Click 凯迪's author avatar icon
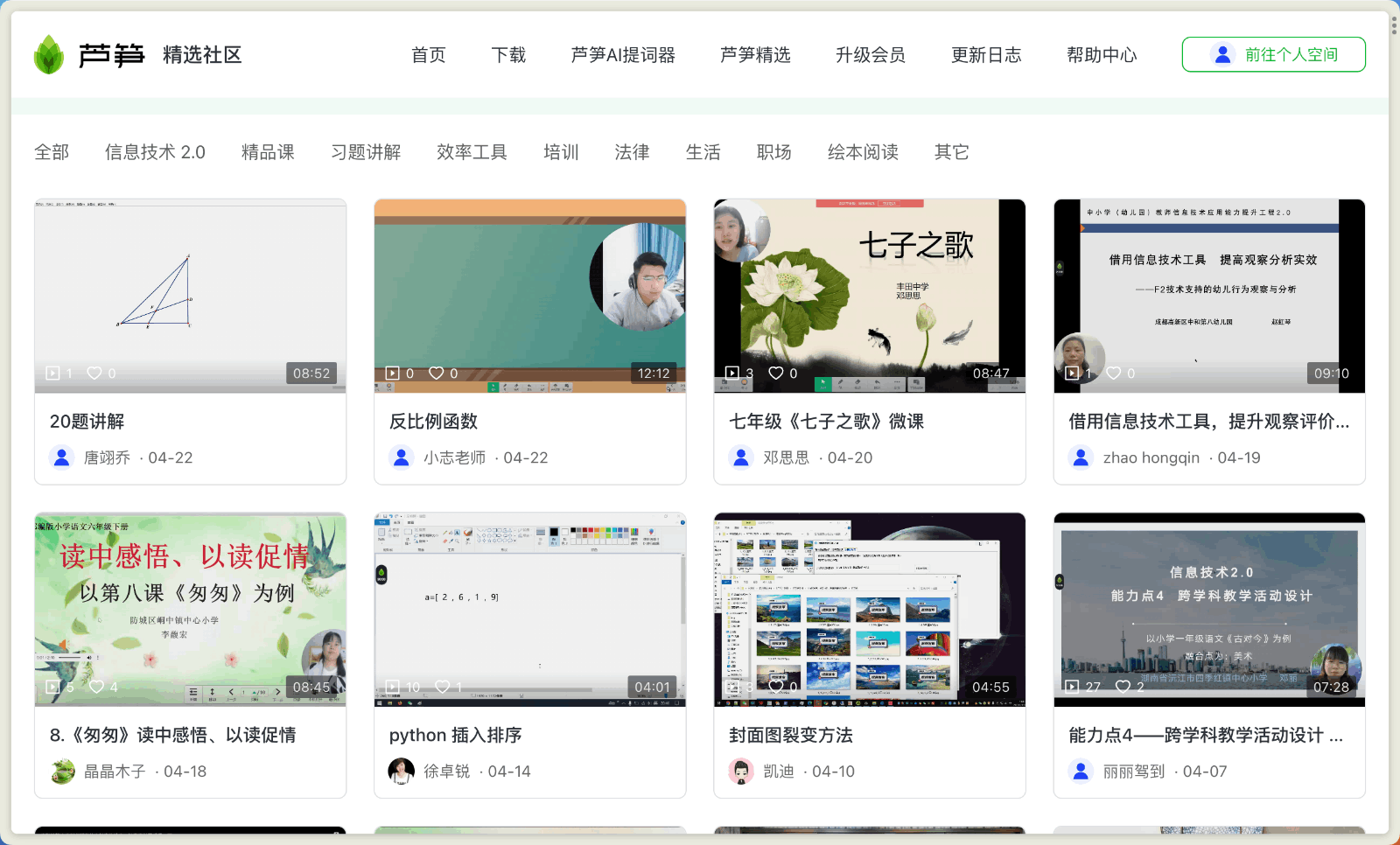Viewport: 1400px width, 845px height. point(741,771)
